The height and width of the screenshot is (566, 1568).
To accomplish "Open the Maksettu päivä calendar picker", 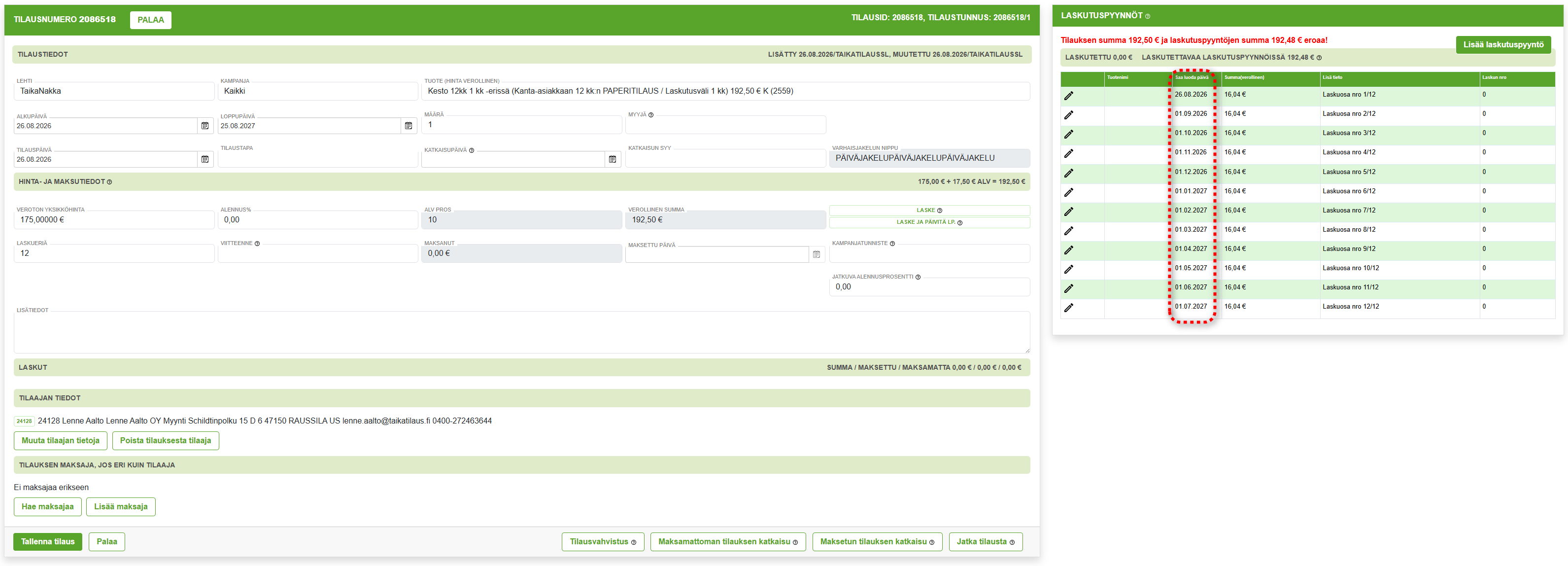I will [816, 254].
